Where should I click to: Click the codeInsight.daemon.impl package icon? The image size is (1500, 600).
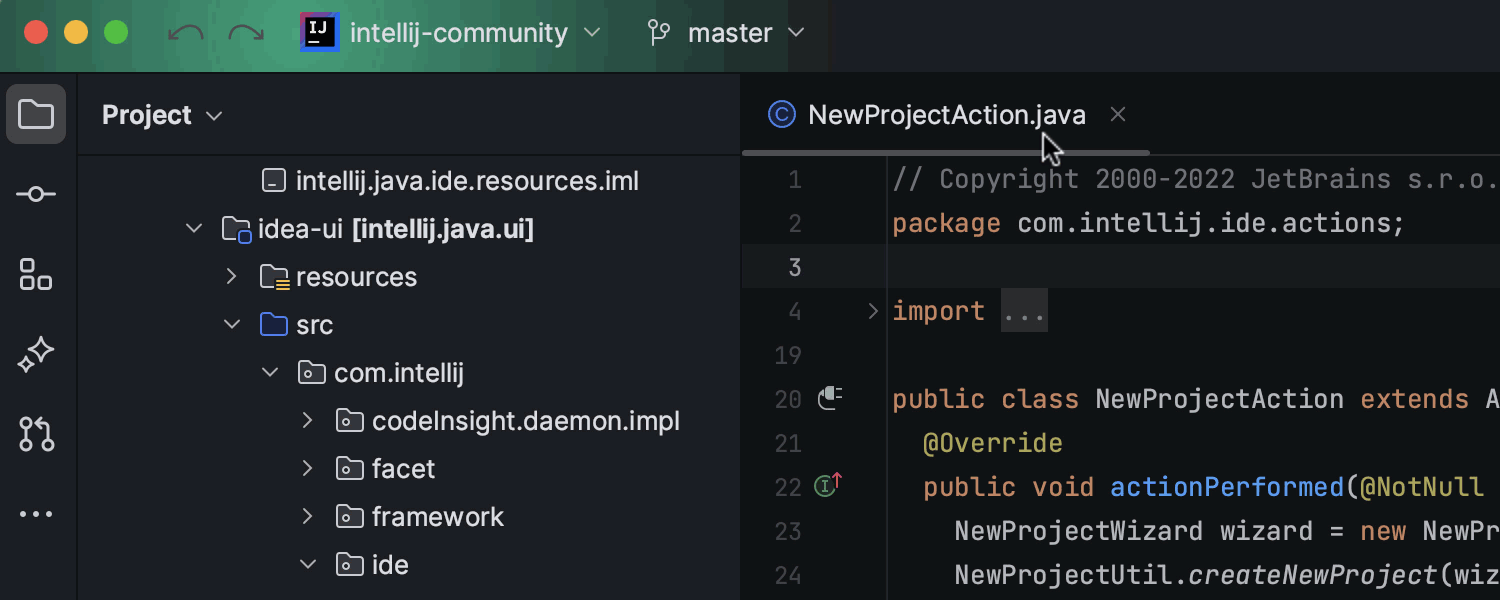click(350, 421)
